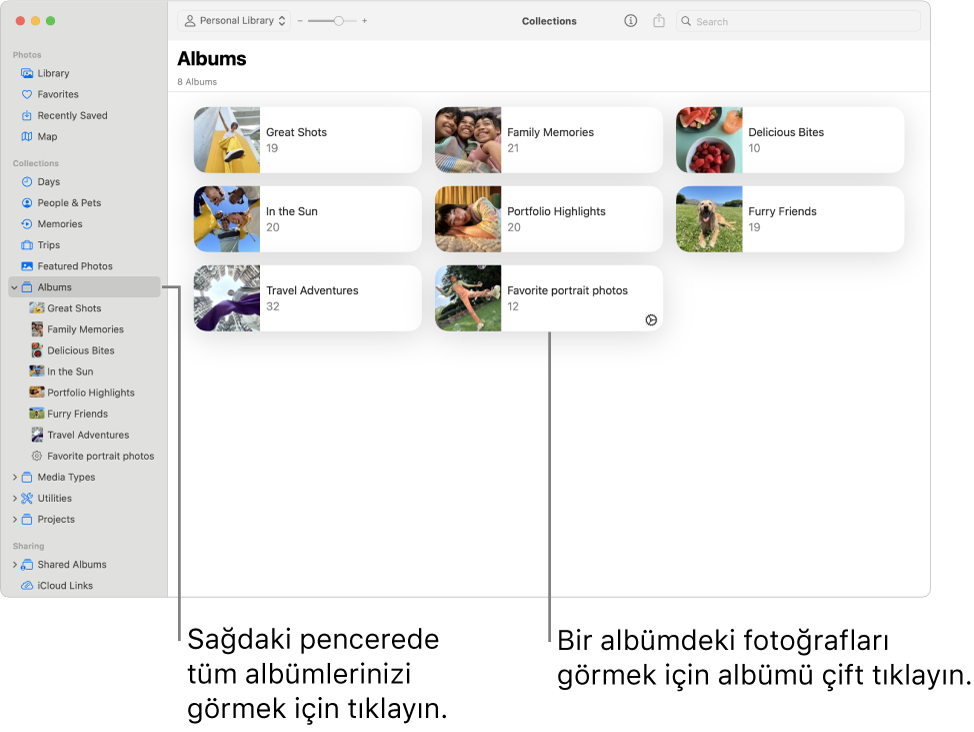974x732 pixels.
Task: Click the Family Memories card title
Action: coord(550,132)
